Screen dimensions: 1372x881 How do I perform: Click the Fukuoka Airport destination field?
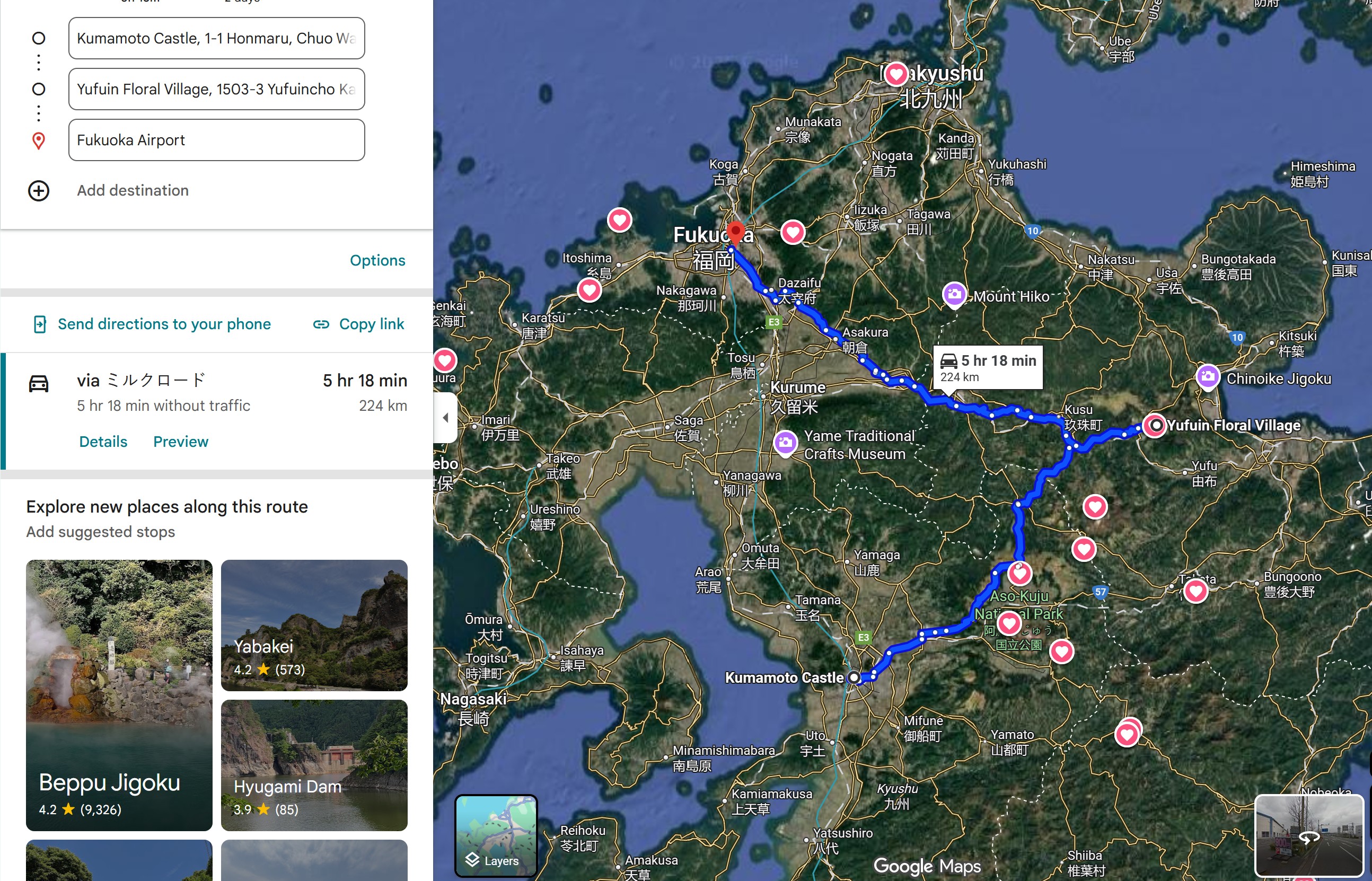point(216,140)
